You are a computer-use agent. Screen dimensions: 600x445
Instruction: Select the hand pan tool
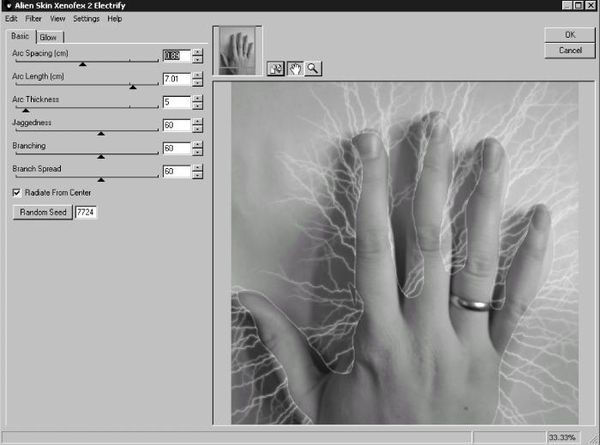coord(295,68)
